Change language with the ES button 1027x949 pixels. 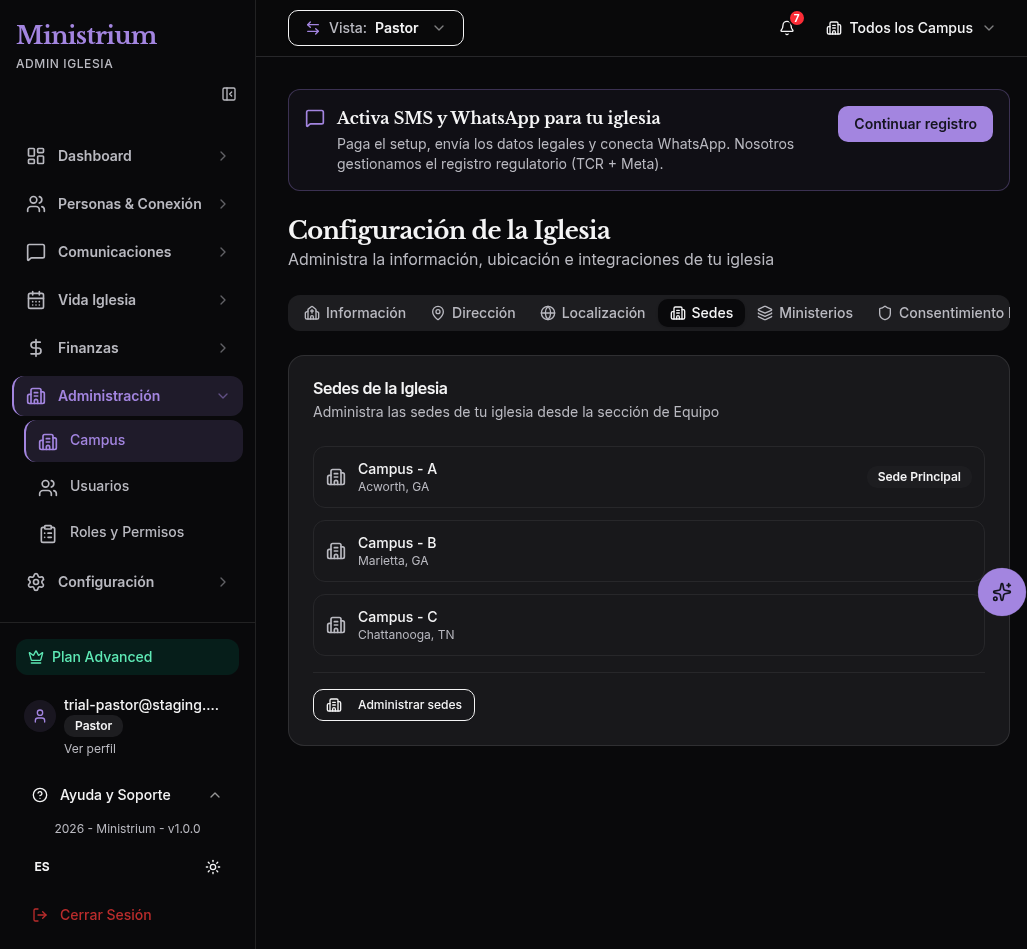click(42, 867)
